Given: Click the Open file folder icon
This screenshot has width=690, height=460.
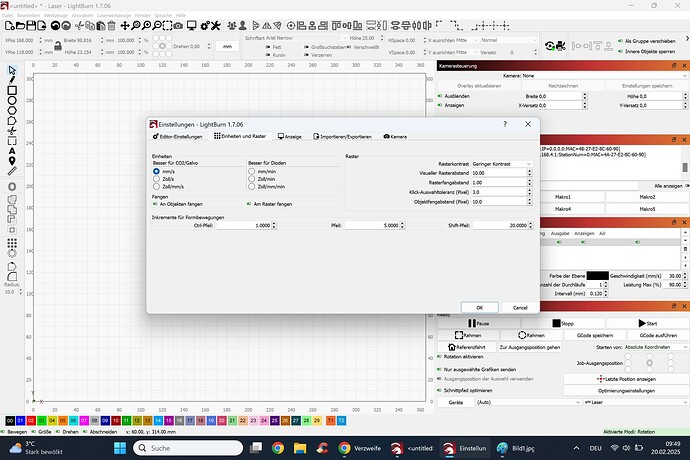Looking at the screenshot, I should point(20,26).
